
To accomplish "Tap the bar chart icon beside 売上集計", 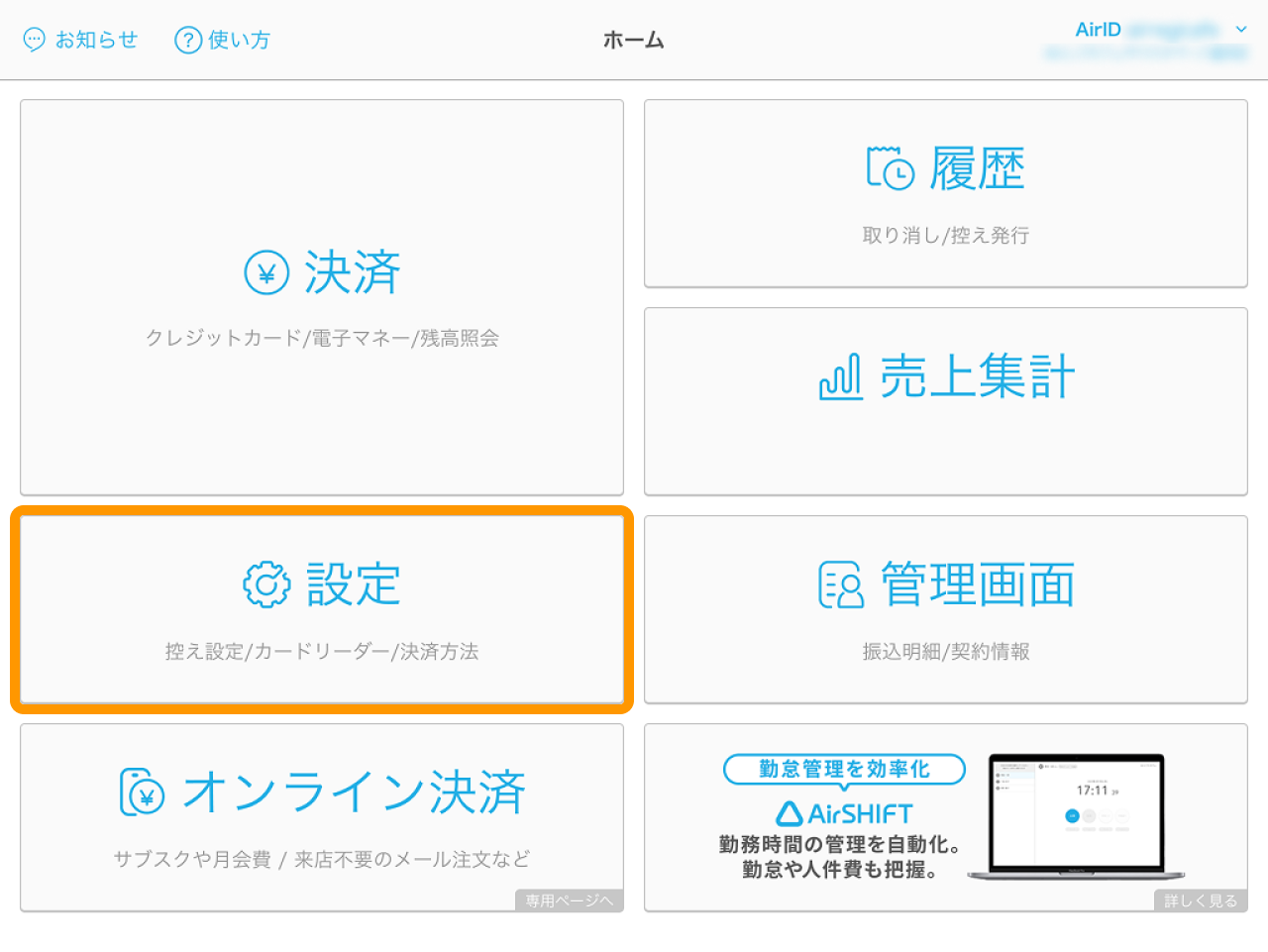I will (x=841, y=377).
